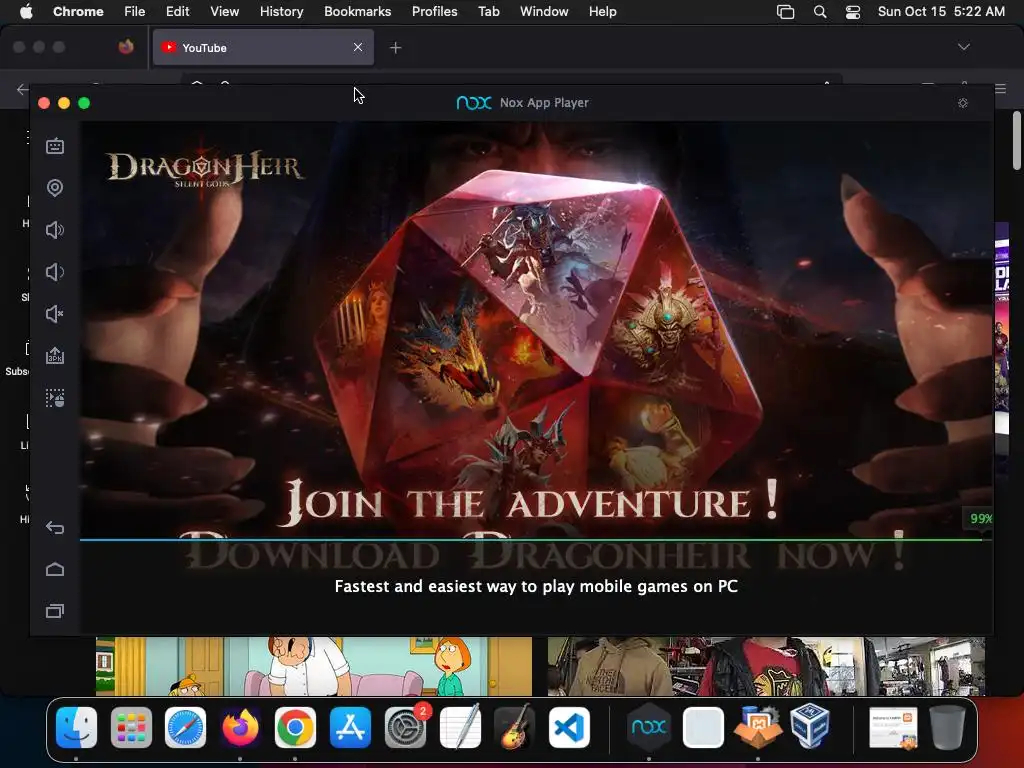Open Trash in the Dock
This screenshot has height=768, width=1024.
point(948,727)
